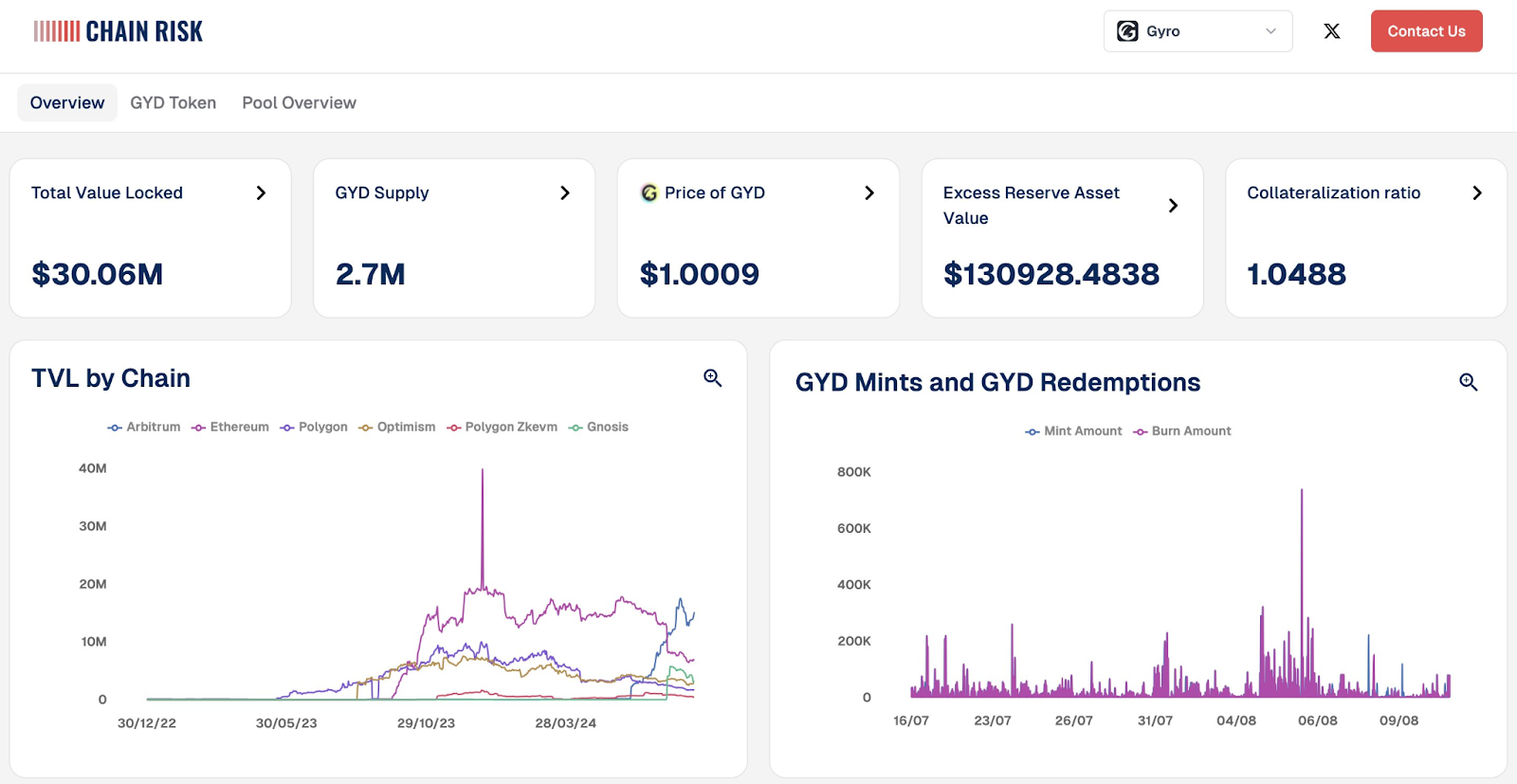Open Total Value Locked arrow
Viewport: 1517px width, 784px height.
coord(261,192)
